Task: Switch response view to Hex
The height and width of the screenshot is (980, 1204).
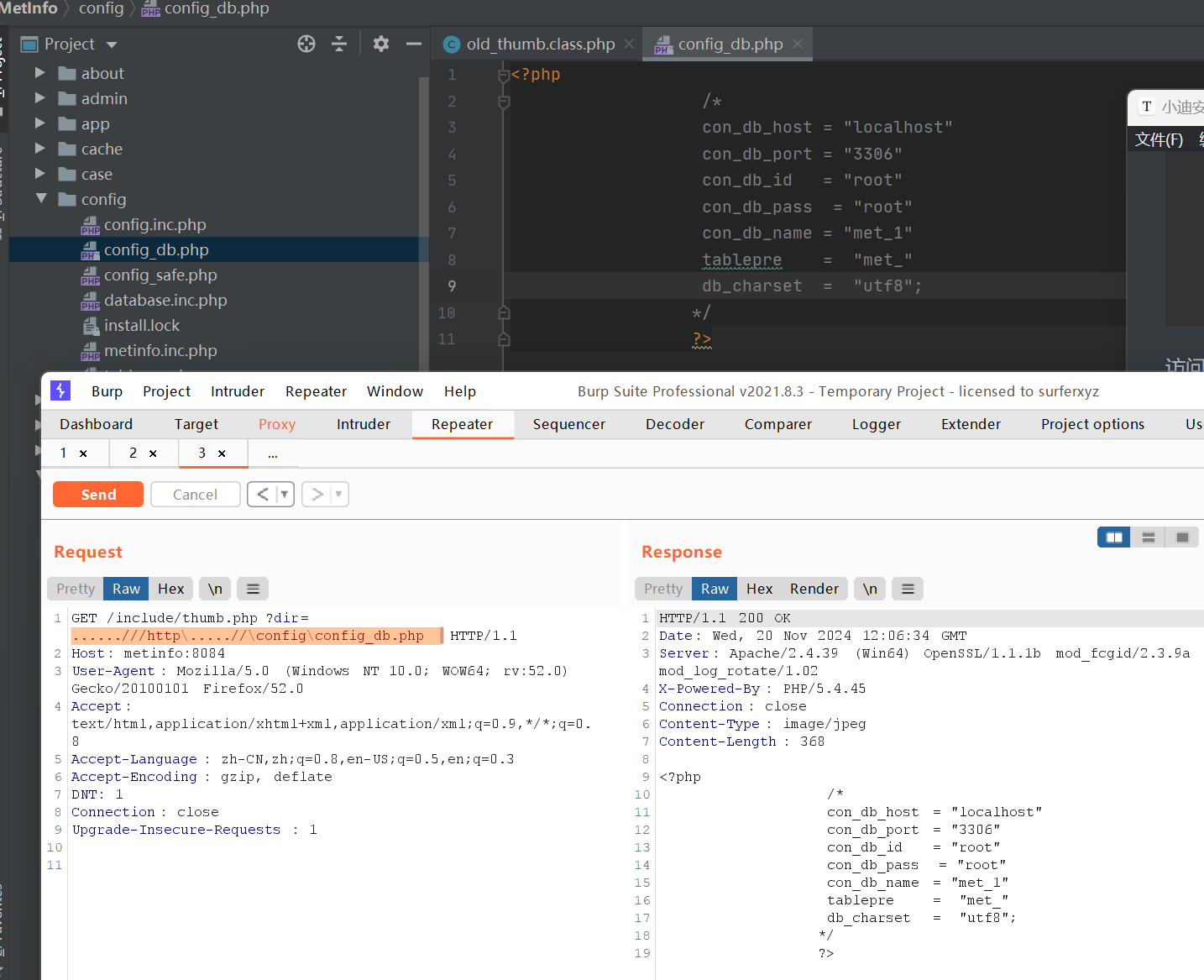Action: [x=760, y=589]
